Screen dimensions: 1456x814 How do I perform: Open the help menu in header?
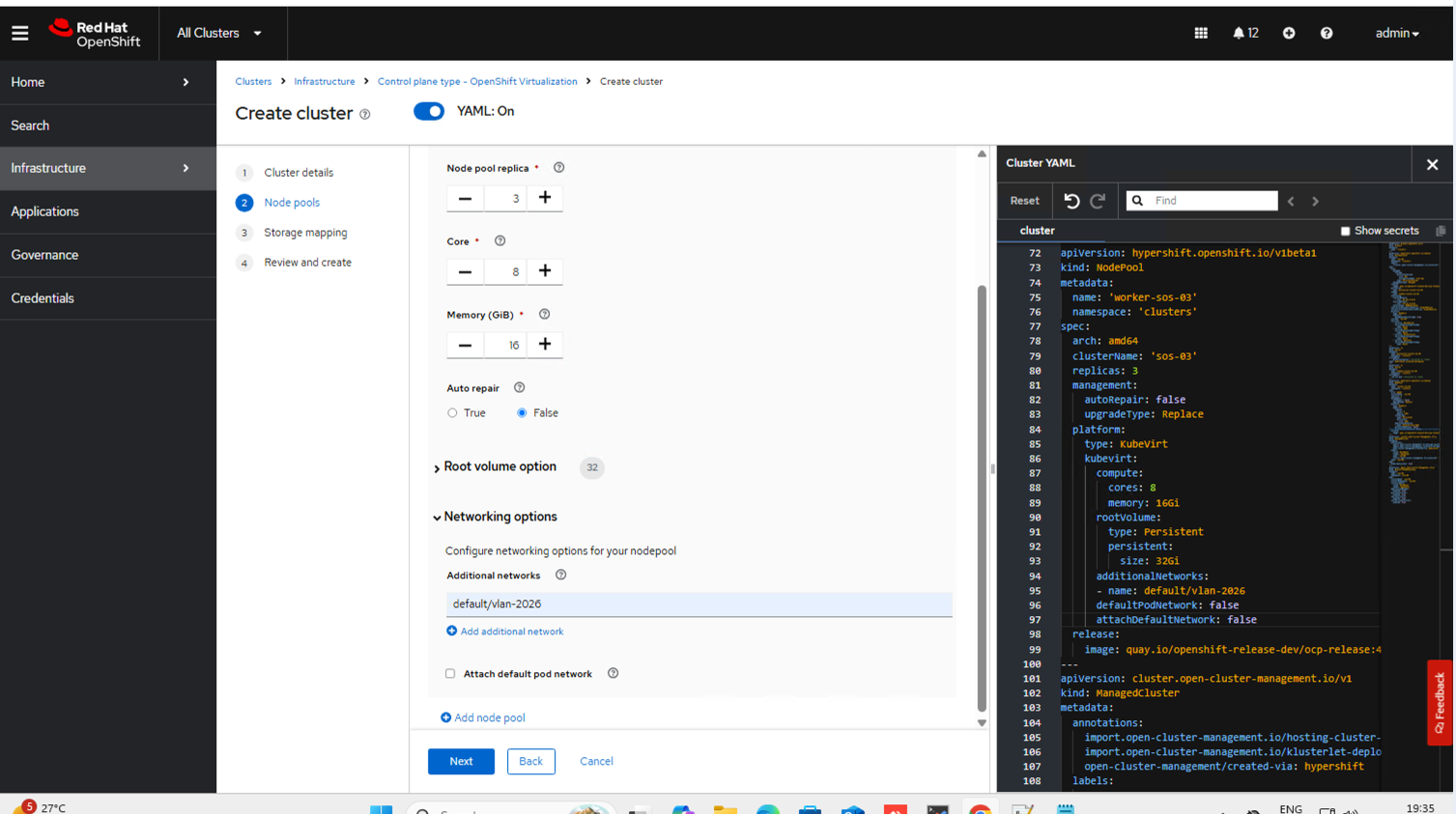click(x=1327, y=33)
